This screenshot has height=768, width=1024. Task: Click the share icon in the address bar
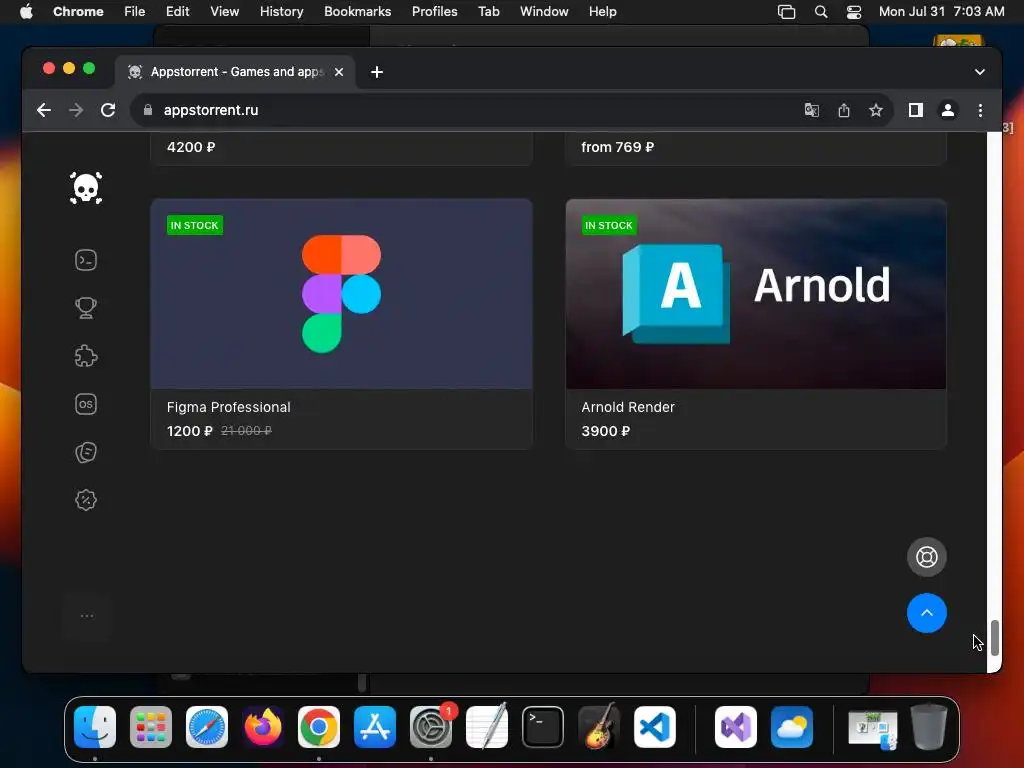point(844,110)
